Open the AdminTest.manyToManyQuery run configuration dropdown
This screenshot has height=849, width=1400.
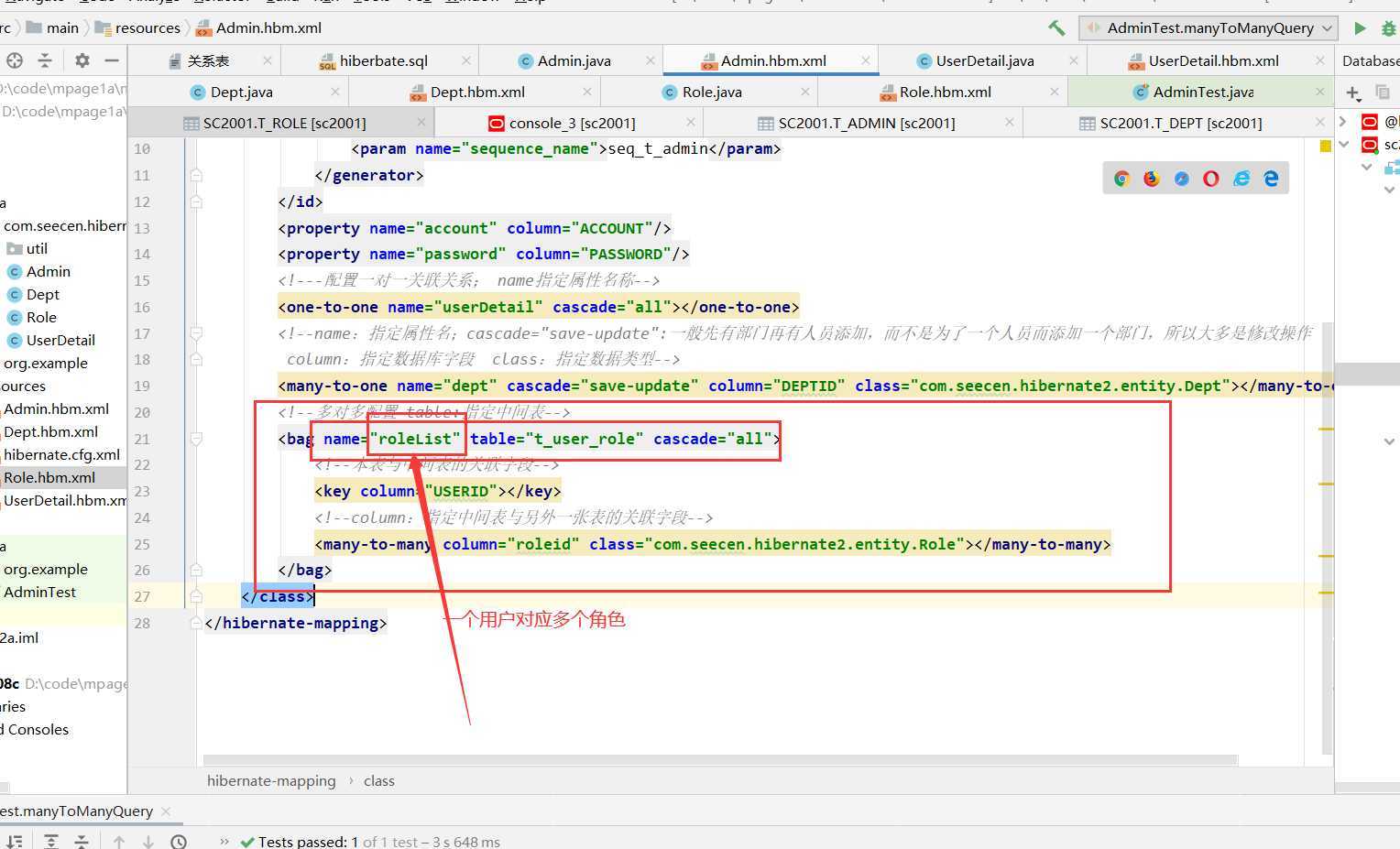click(1209, 27)
